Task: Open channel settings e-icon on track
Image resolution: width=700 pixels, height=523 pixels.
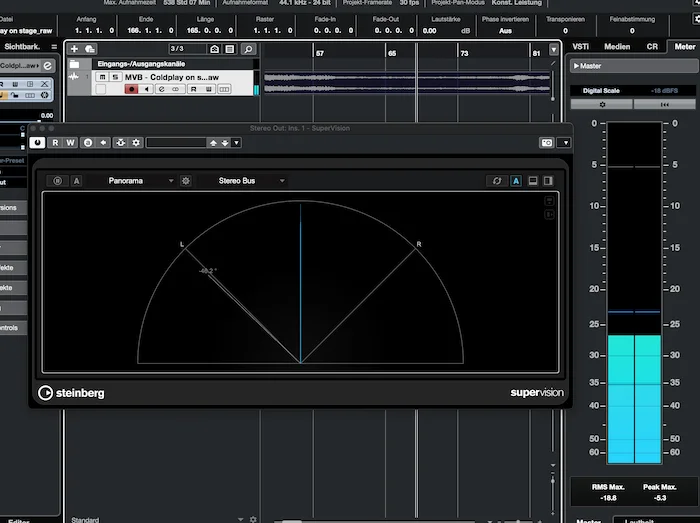Action: click(x=162, y=89)
